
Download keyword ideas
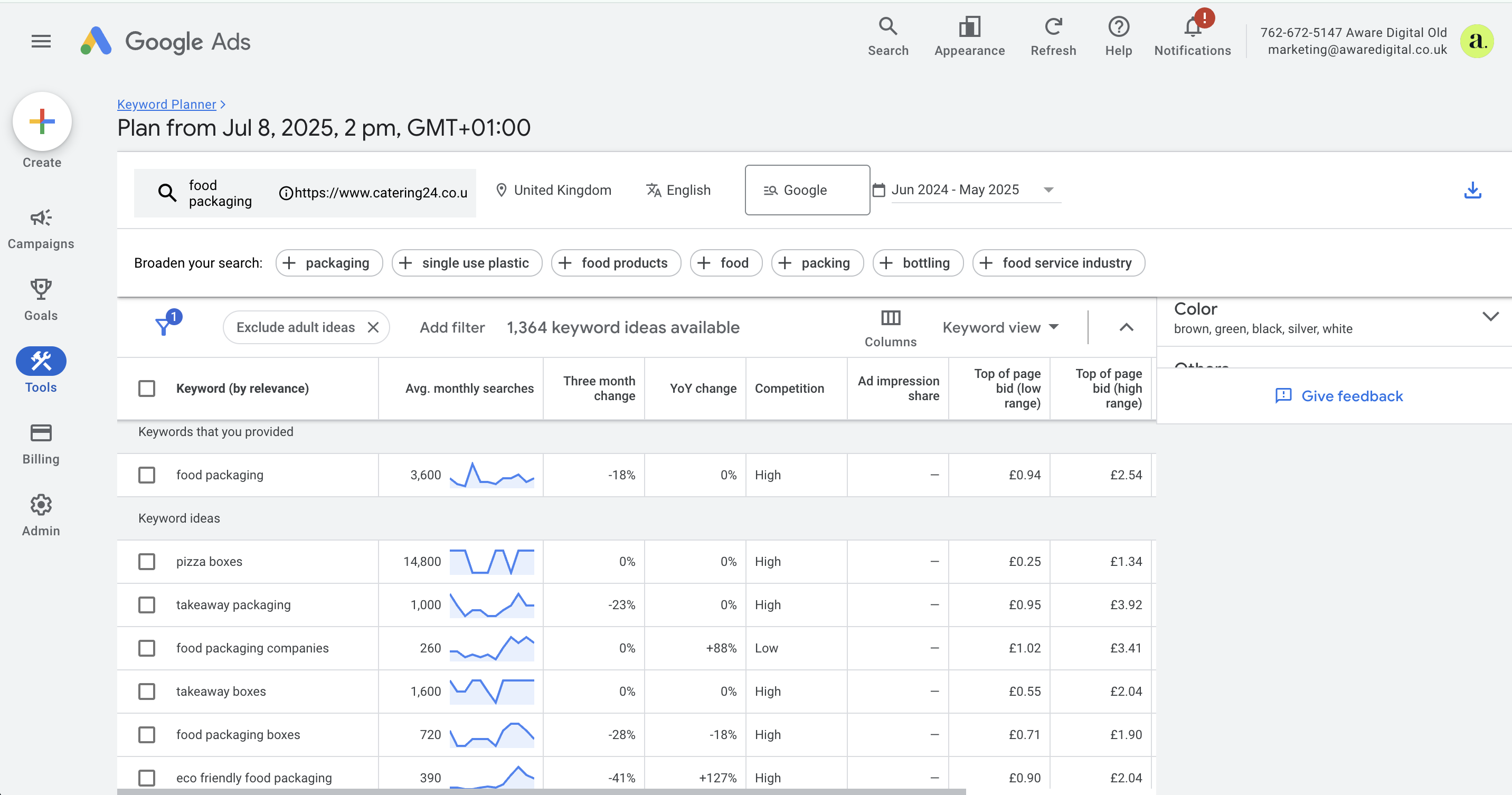[1472, 190]
